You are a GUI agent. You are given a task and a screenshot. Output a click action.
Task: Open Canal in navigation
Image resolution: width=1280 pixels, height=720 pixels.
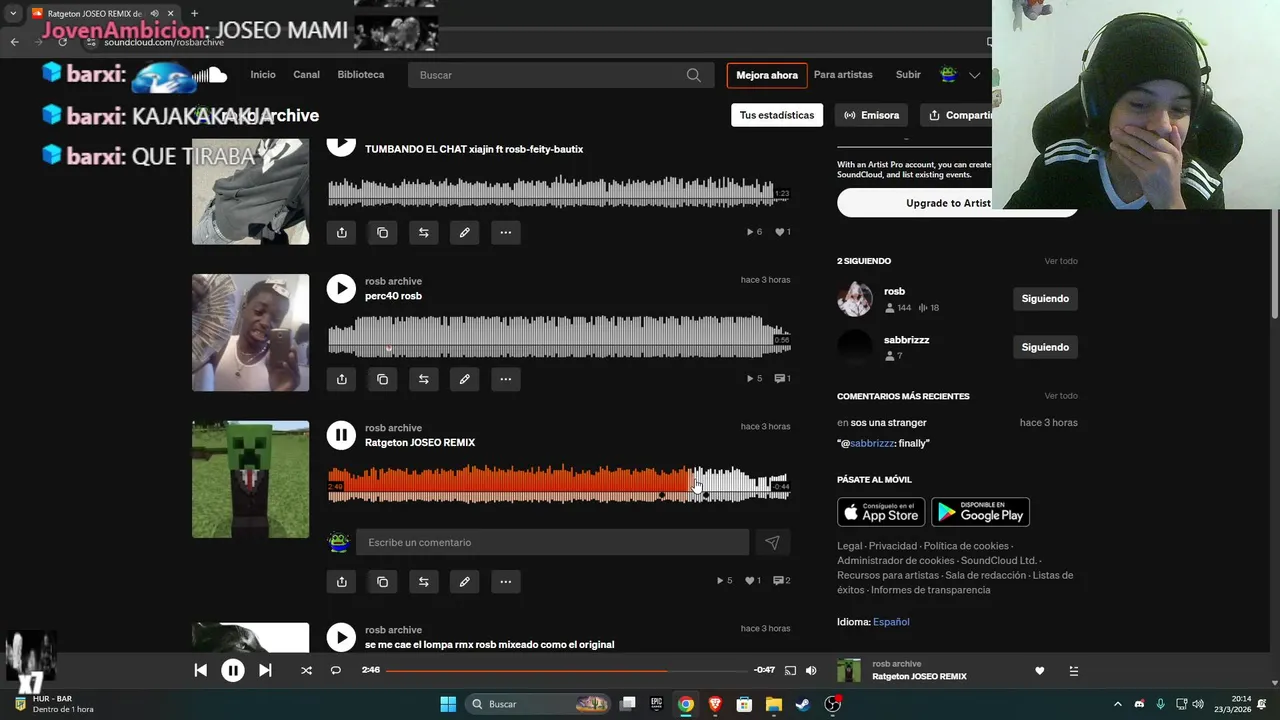click(306, 75)
